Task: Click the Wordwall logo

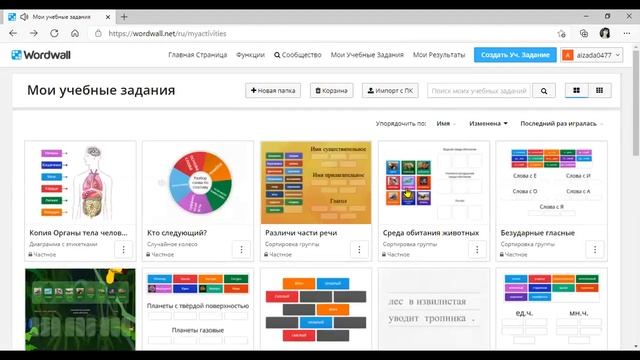Action: pos(41,55)
